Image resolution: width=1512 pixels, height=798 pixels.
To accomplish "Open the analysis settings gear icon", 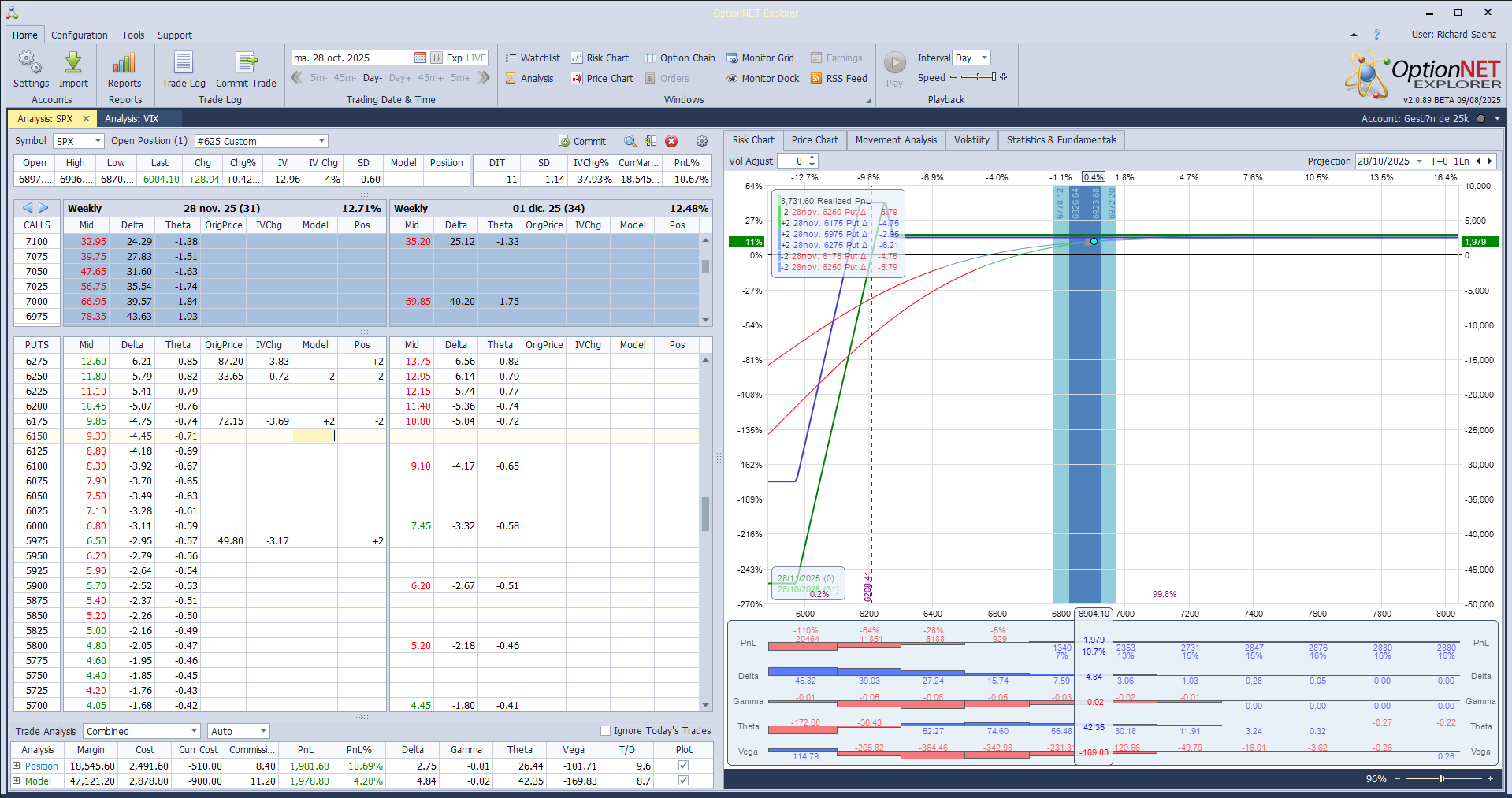I will click(702, 141).
